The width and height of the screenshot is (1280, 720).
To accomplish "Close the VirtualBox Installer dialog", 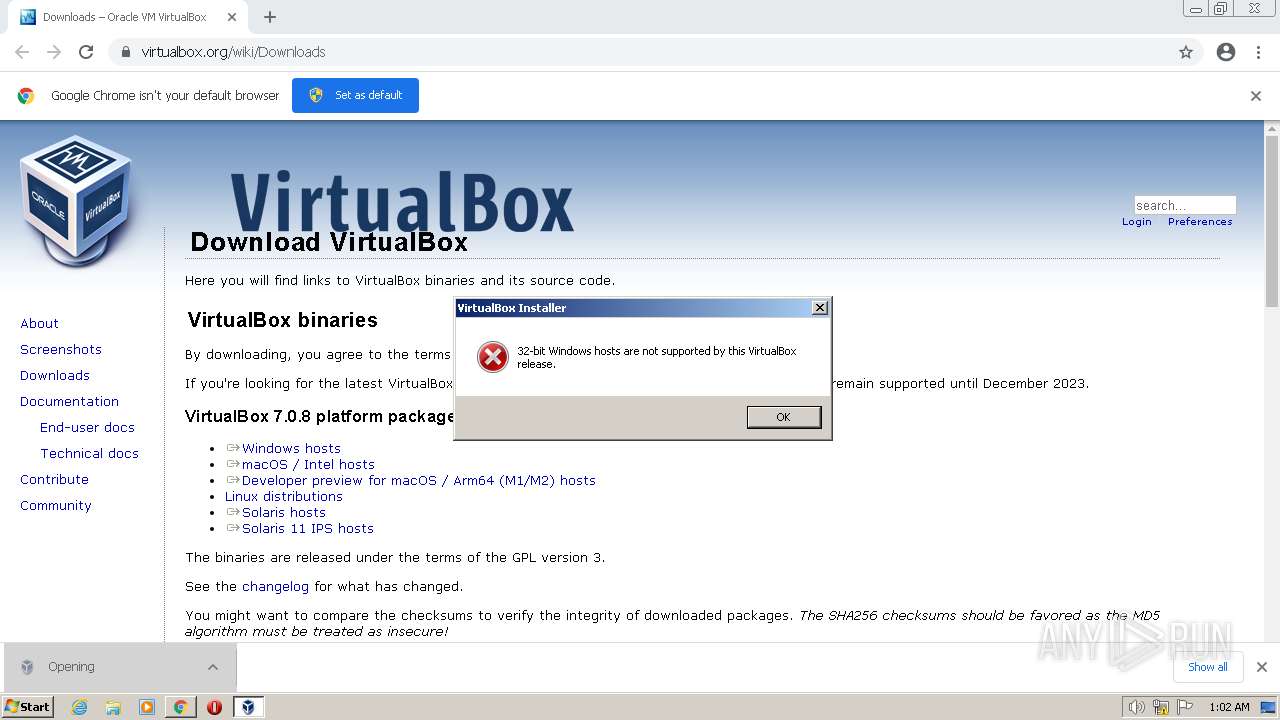I will 820,308.
